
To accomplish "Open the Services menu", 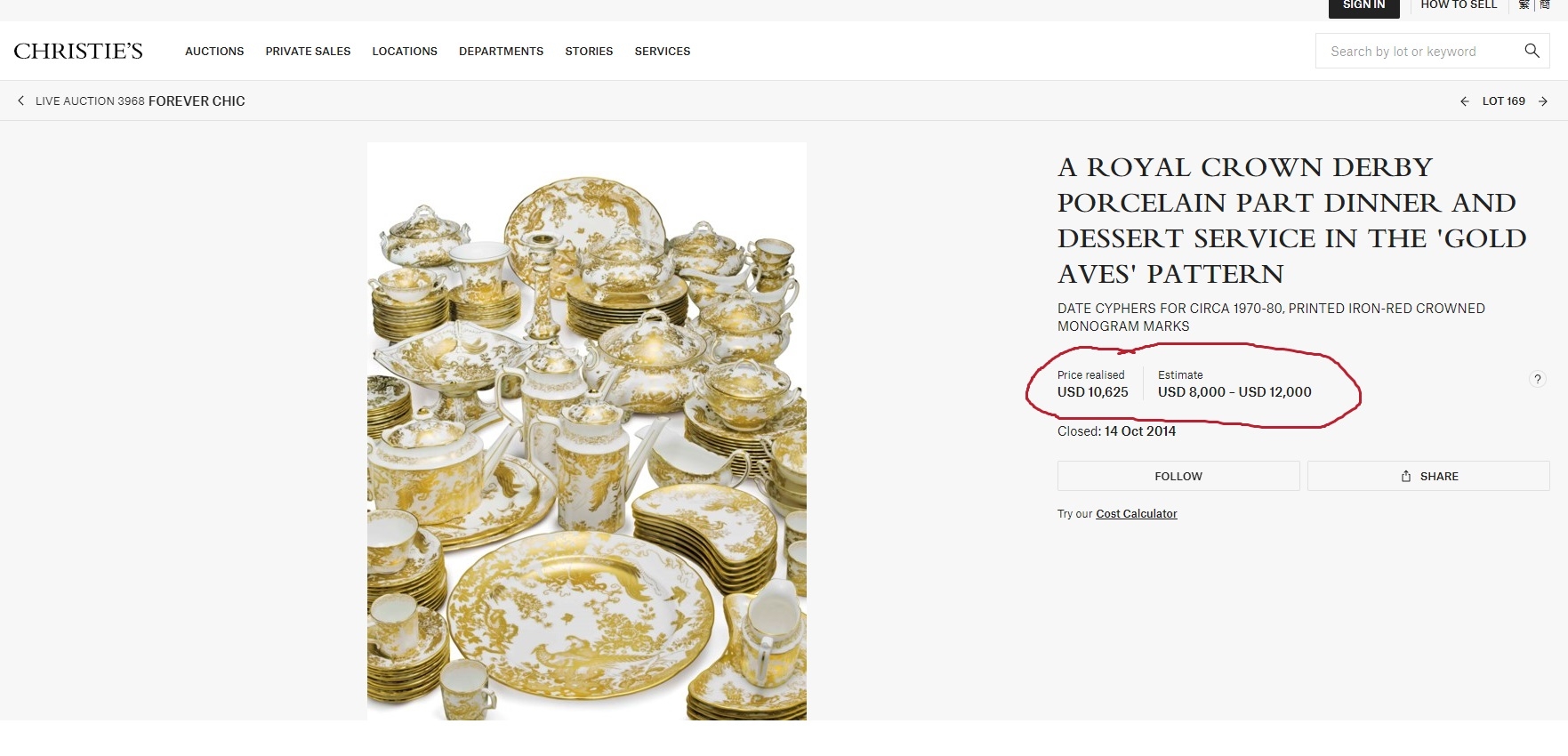I will [x=663, y=52].
